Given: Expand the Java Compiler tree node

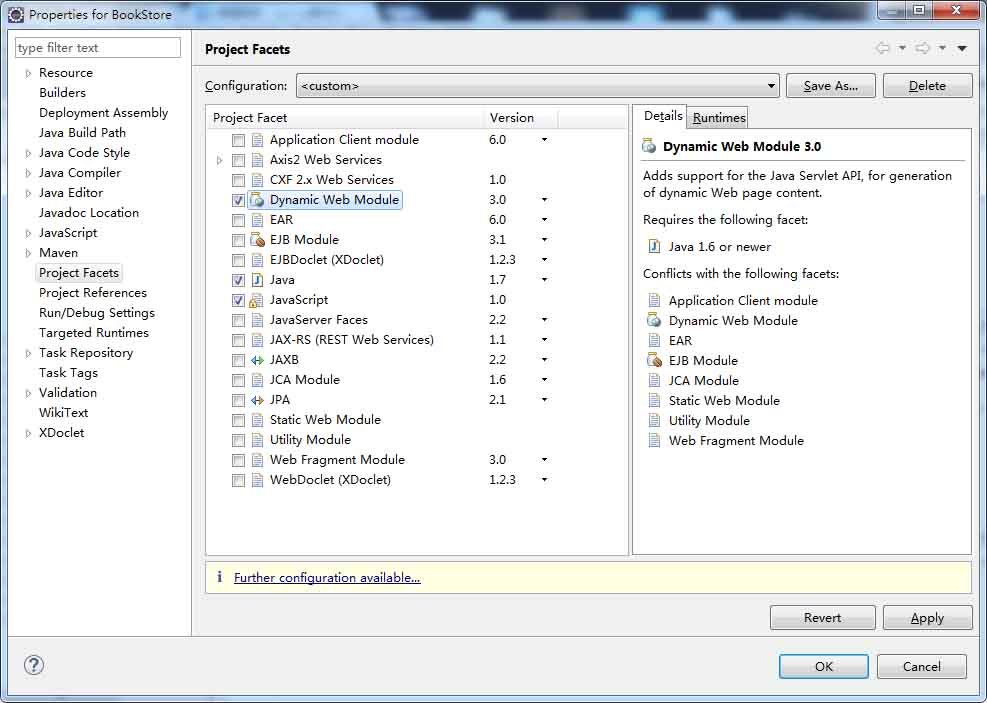Looking at the screenshot, I should (28, 173).
